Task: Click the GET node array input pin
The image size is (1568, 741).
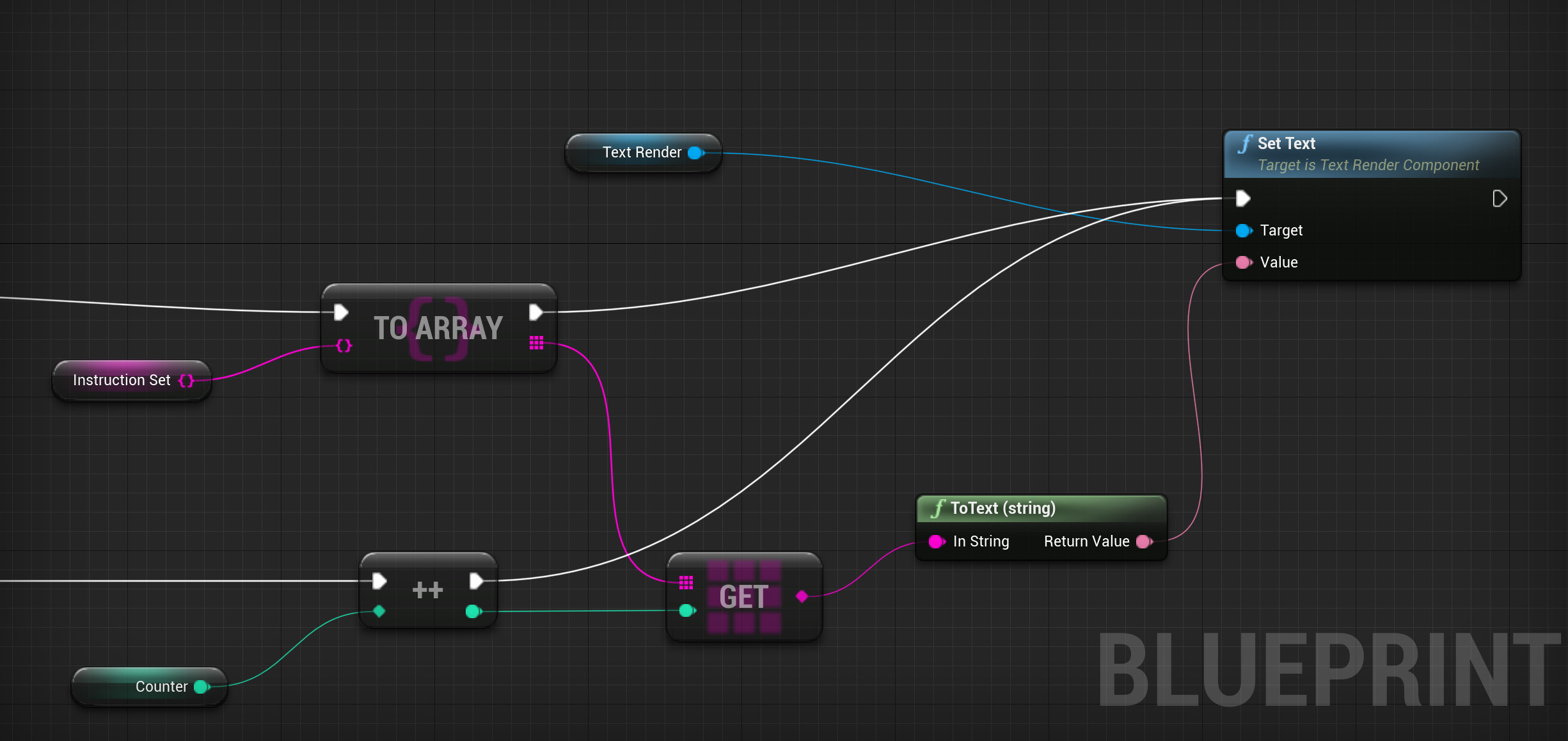Action: point(686,582)
